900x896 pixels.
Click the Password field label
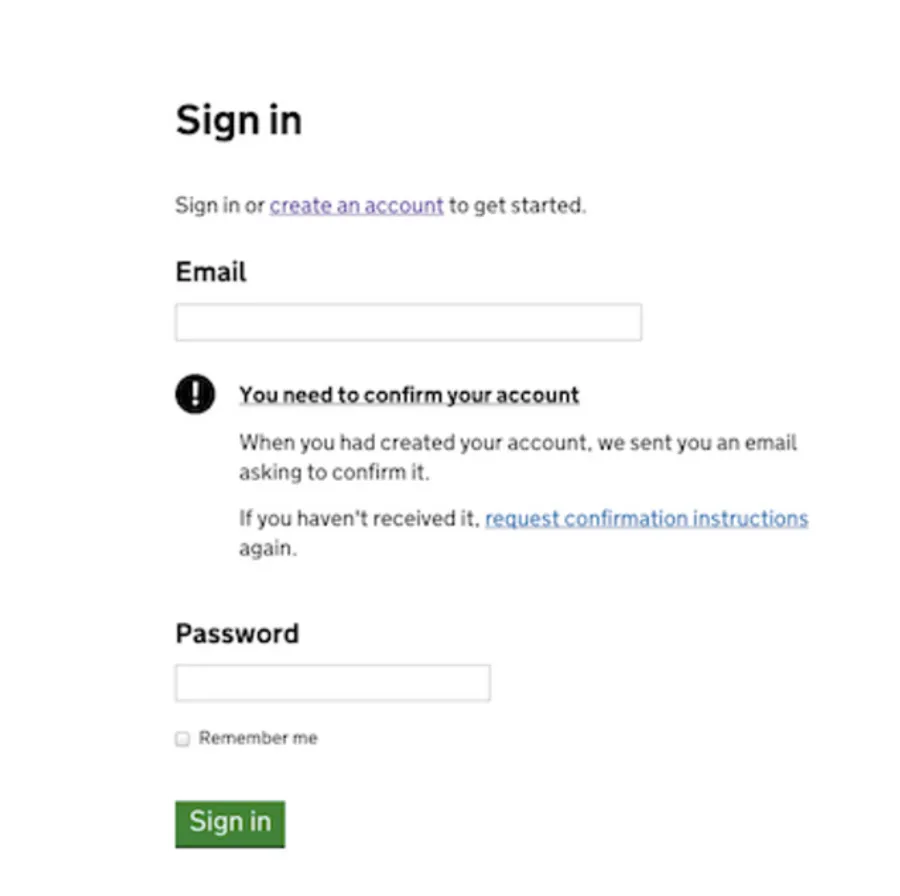[237, 634]
